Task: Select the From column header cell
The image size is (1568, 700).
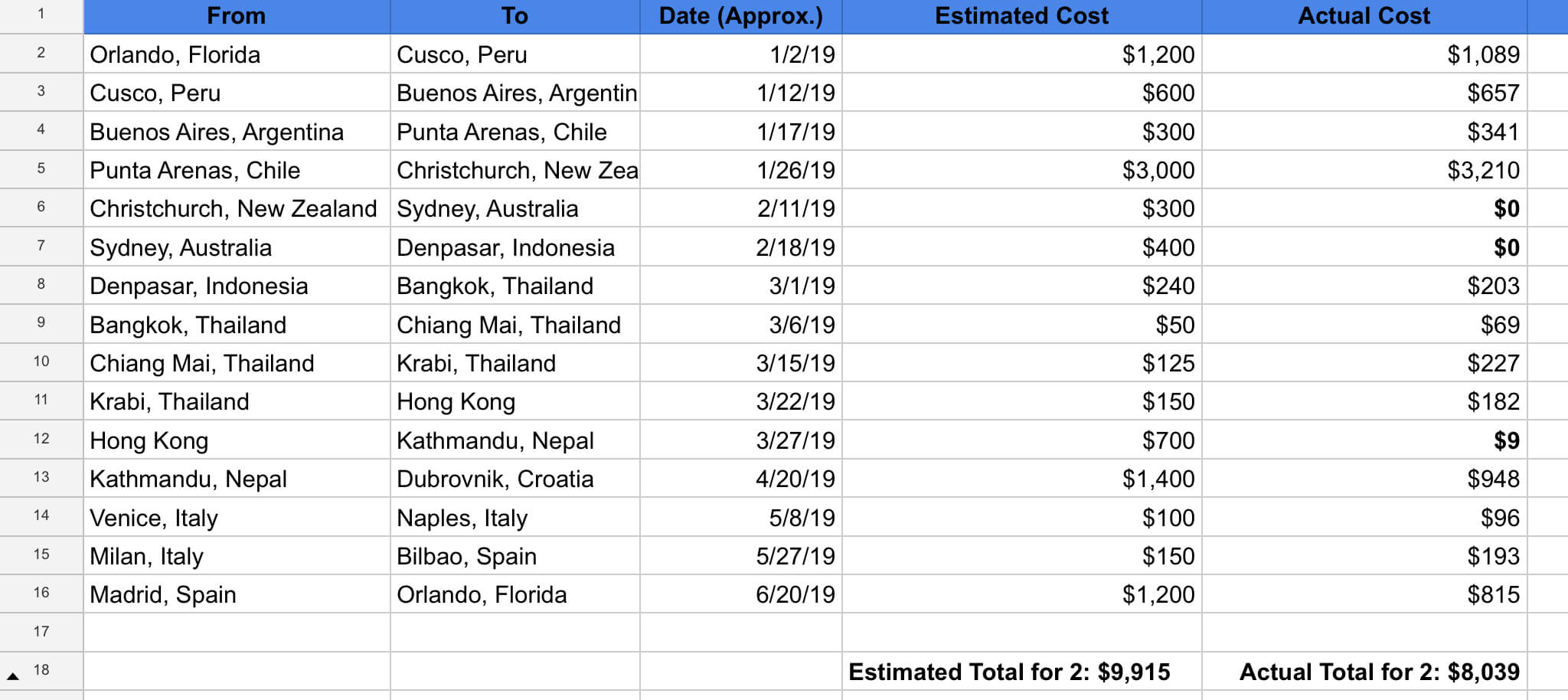Action: [x=237, y=16]
